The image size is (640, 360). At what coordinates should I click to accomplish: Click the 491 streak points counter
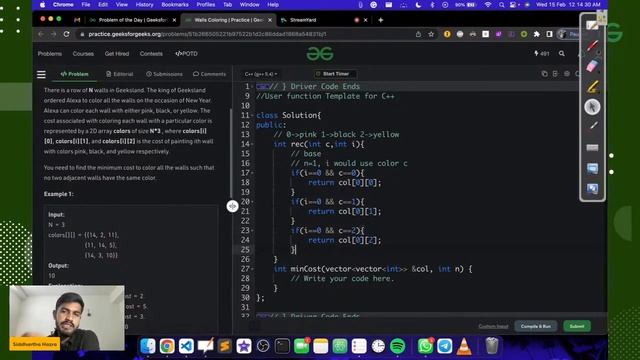[x=542, y=53]
